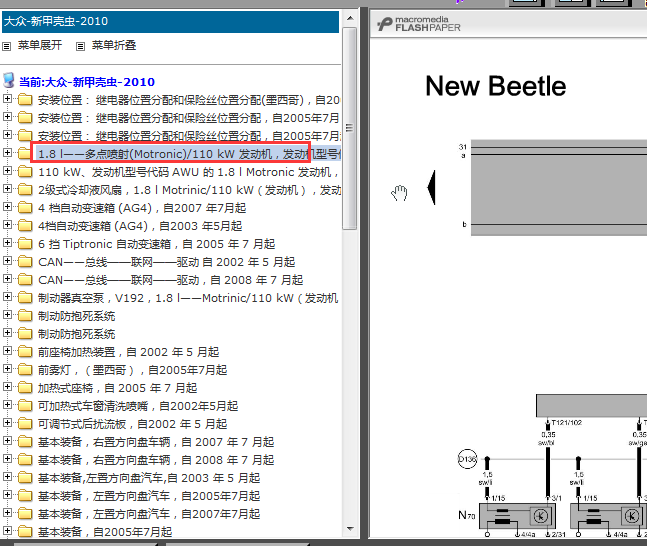Open 基本装备 左置方向盘汽车 自2005年7月起
647x546 pixels.
pos(149,496)
